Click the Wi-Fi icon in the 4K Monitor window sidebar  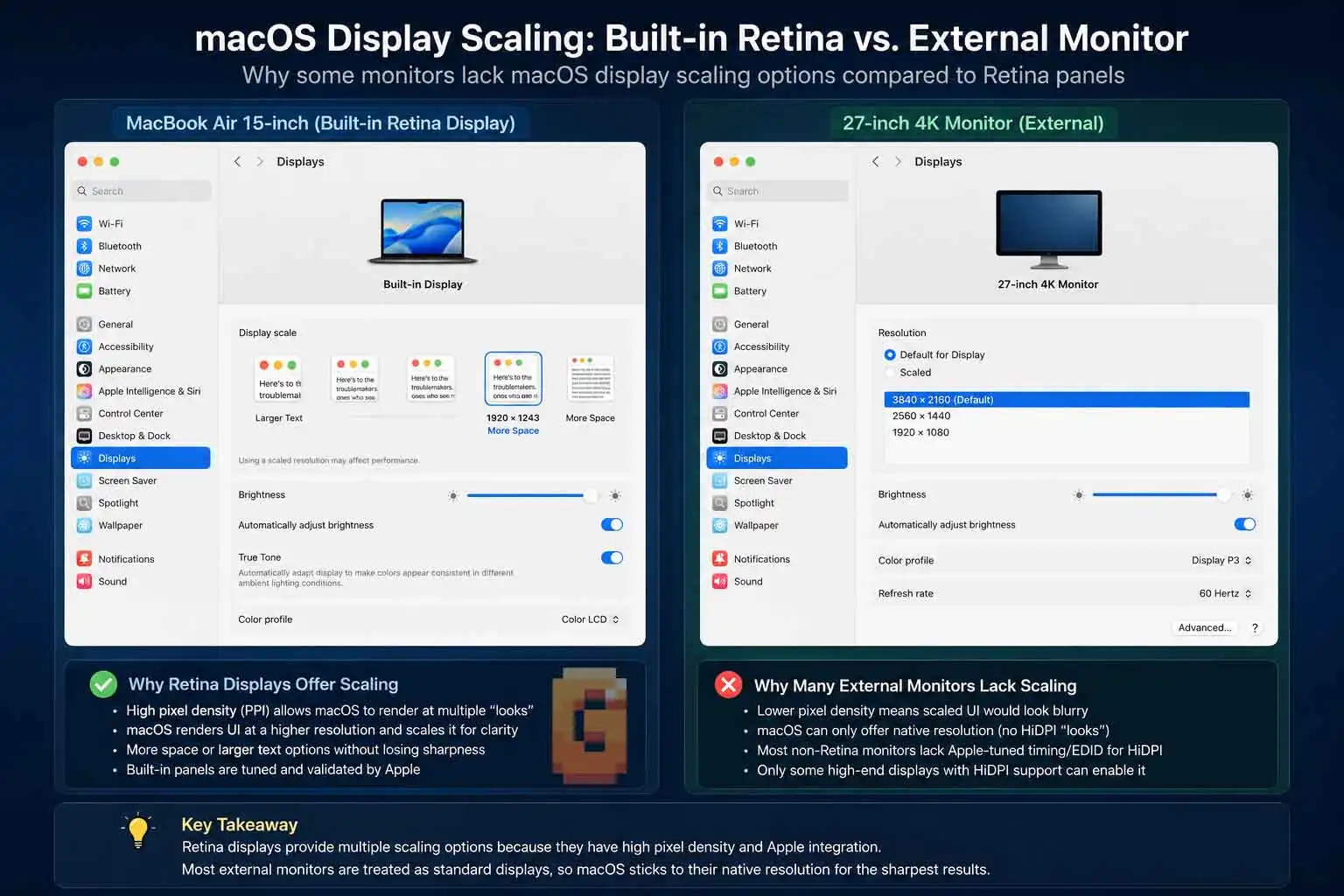(x=719, y=224)
